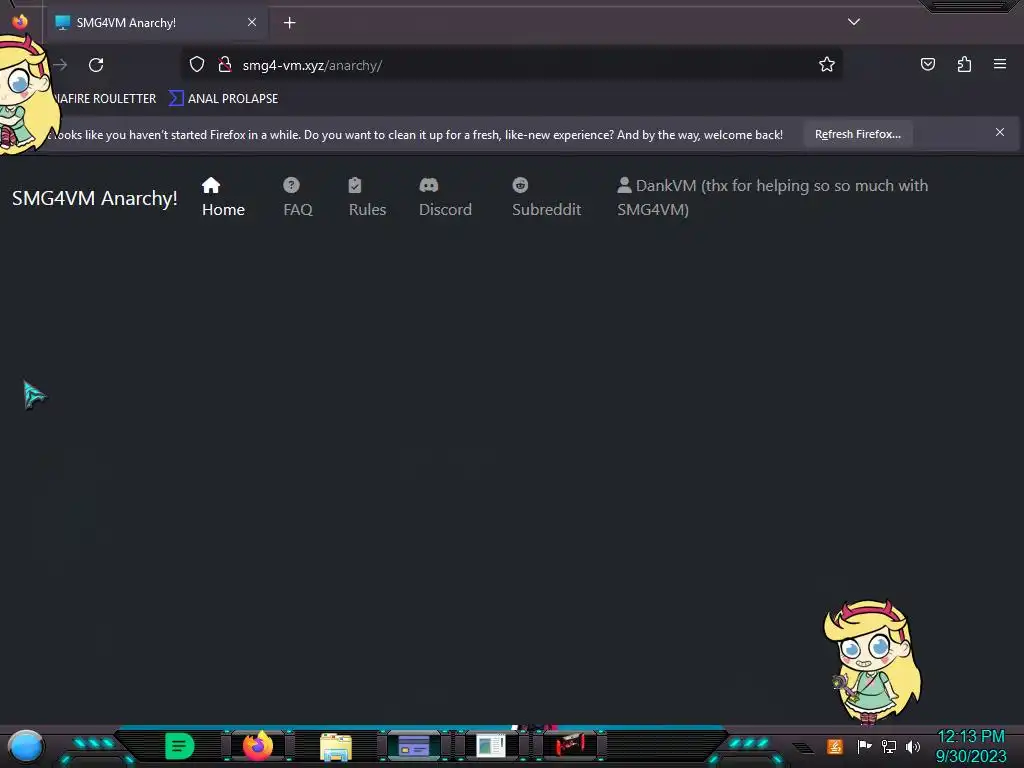
Task: Click the Start orb on taskbar
Action: (26, 746)
